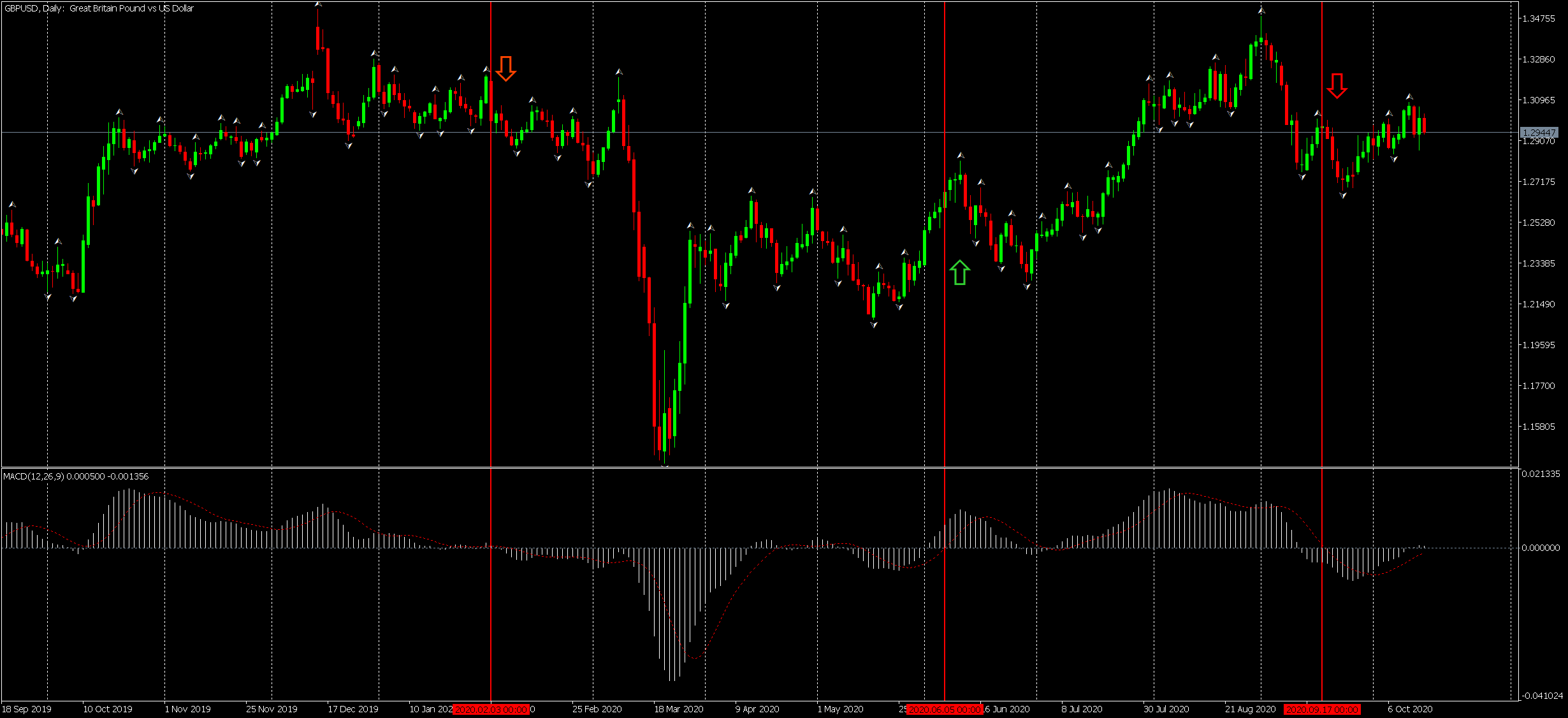Click the 21 Aug 2020 date label
The height and width of the screenshot is (718, 1568).
[1251, 709]
